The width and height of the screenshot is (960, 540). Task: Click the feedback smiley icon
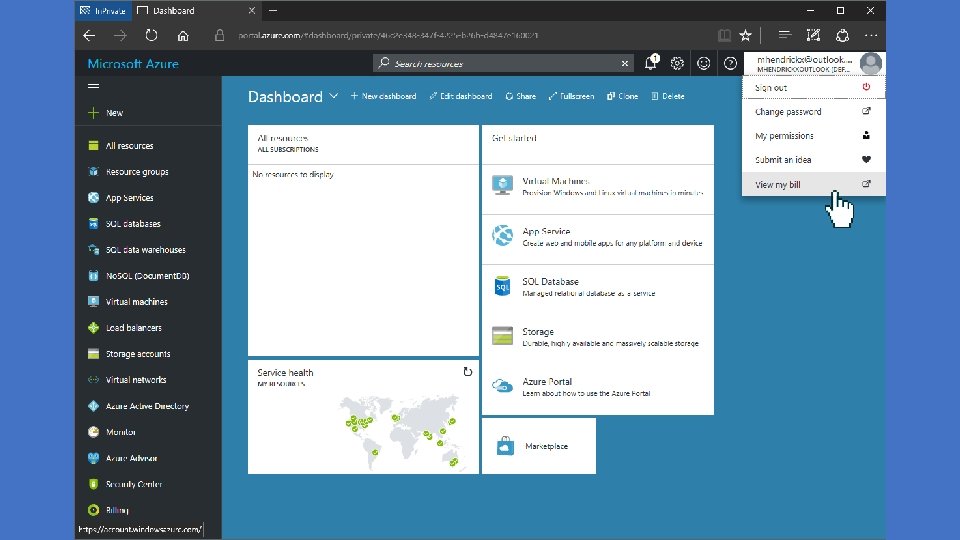click(703, 63)
